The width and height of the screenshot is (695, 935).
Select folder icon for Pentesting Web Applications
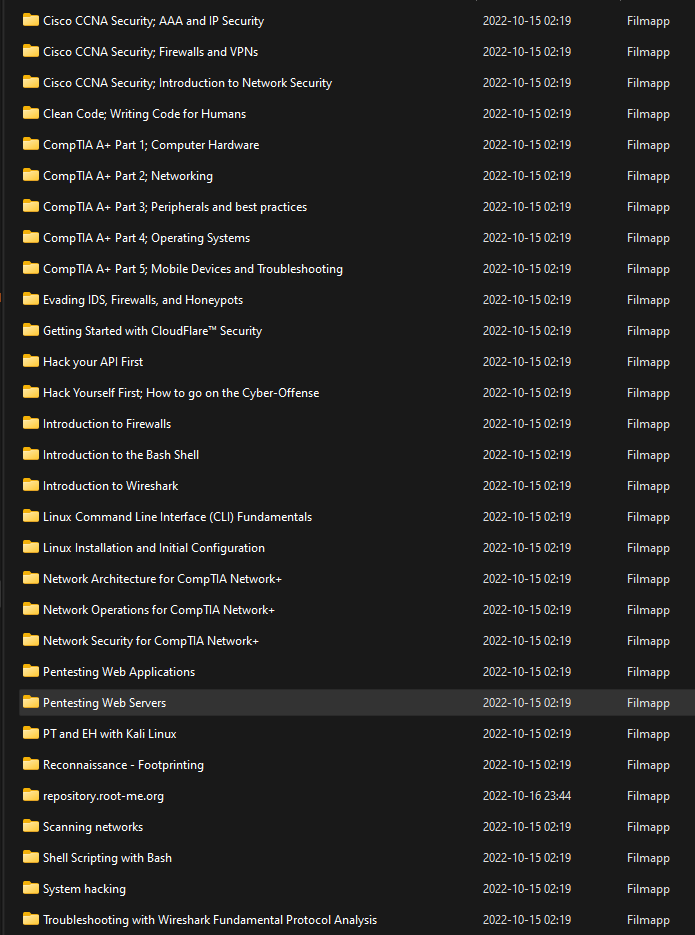31,671
